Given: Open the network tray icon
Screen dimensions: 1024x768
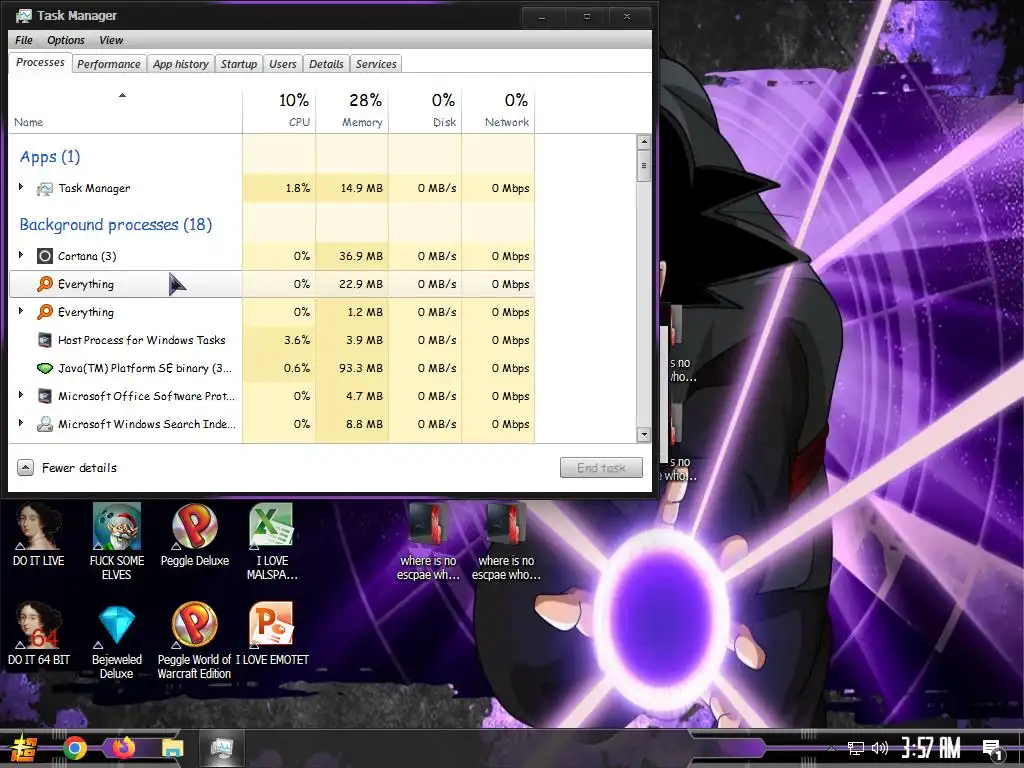Looking at the screenshot, I should [x=856, y=748].
